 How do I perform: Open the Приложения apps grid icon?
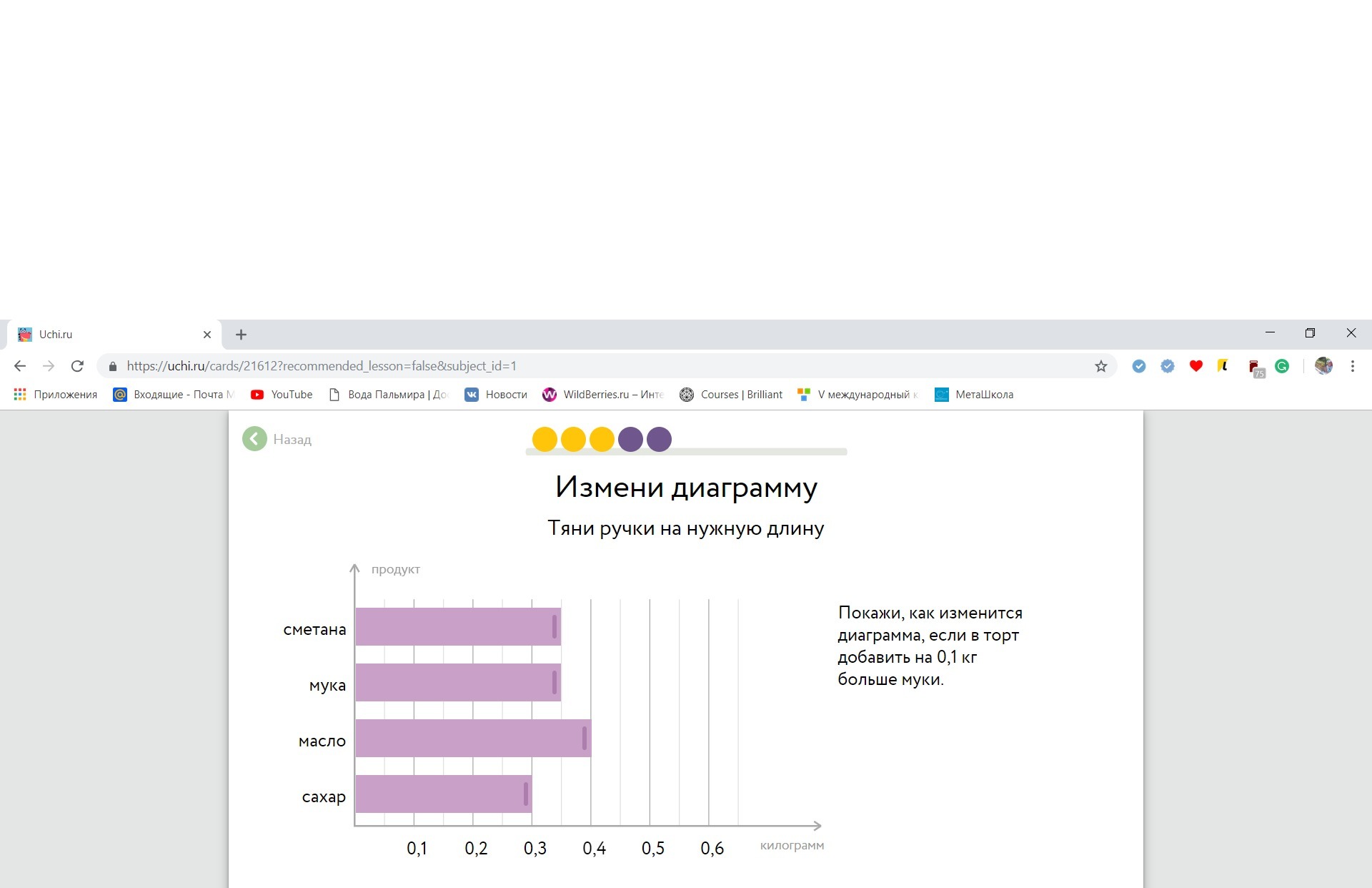(x=20, y=395)
